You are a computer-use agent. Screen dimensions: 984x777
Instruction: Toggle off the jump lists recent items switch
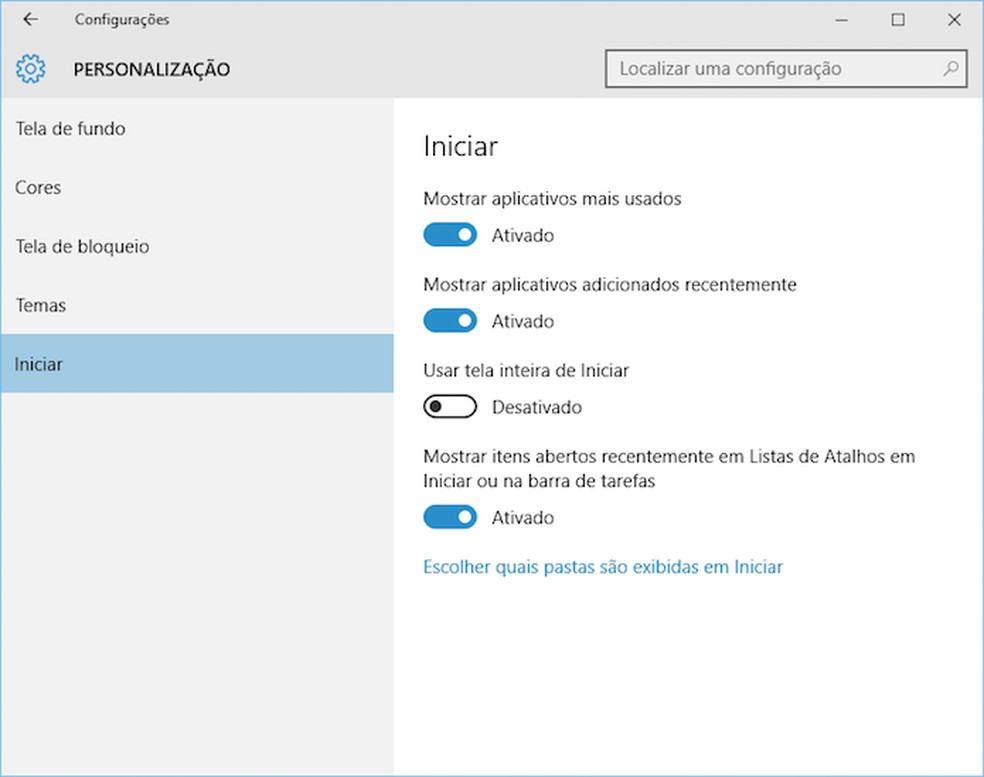click(450, 517)
